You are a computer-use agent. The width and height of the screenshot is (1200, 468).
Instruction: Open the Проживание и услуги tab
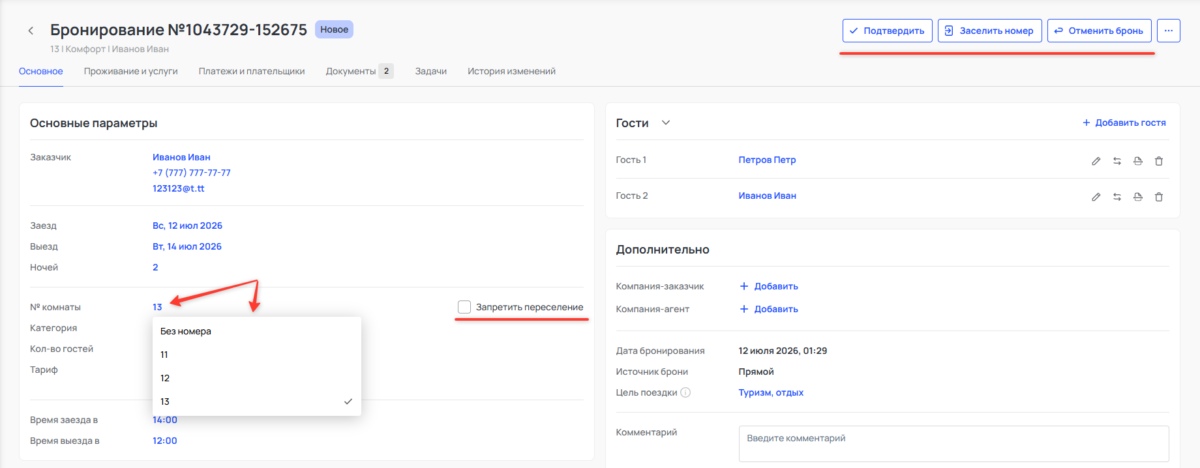click(131, 71)
